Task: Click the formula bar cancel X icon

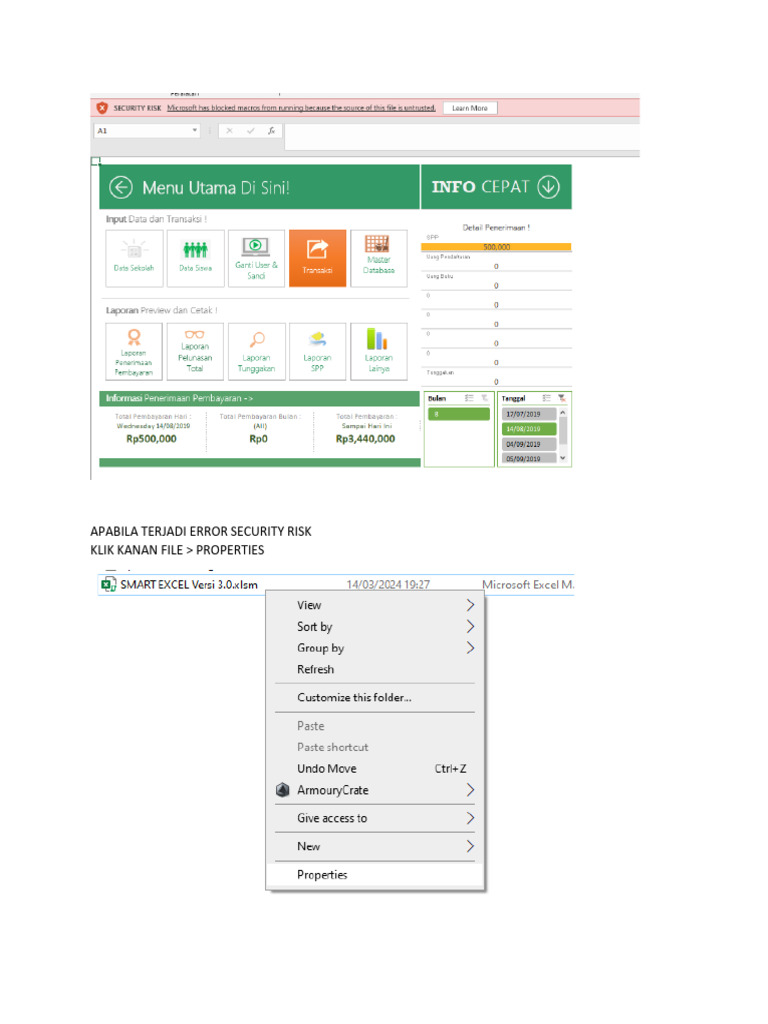Action: coord(229,131)
